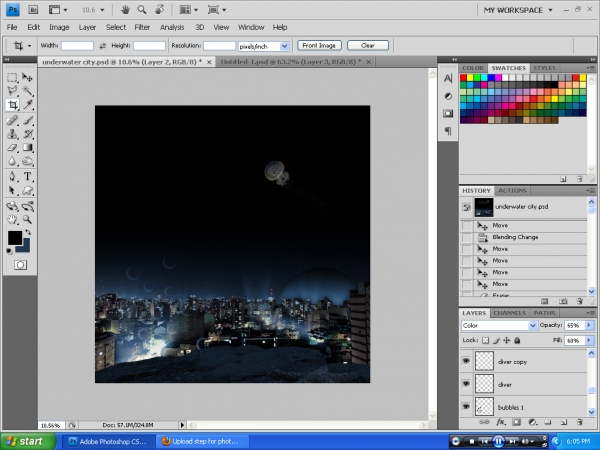Switch to the Channels tab
The image size is (600, 450).
pos(509,313)
